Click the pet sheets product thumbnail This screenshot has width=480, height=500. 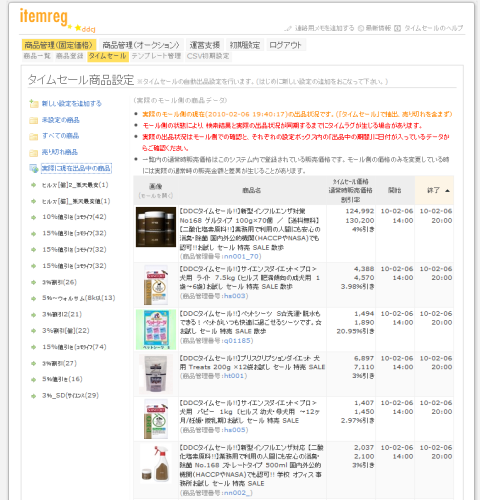click(156, 329)
